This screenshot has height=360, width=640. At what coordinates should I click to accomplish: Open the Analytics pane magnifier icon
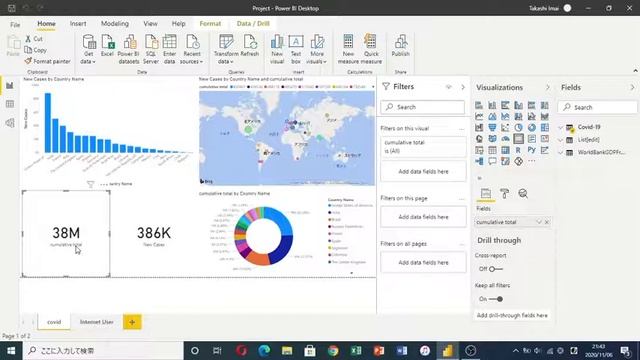[x=523, y=193]
